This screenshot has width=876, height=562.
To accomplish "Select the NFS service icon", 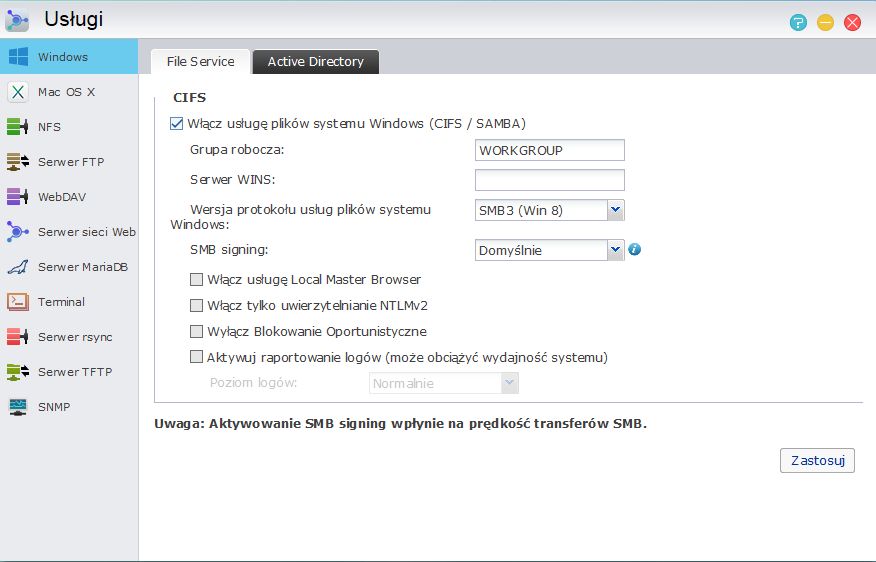I will coord(18,127).
